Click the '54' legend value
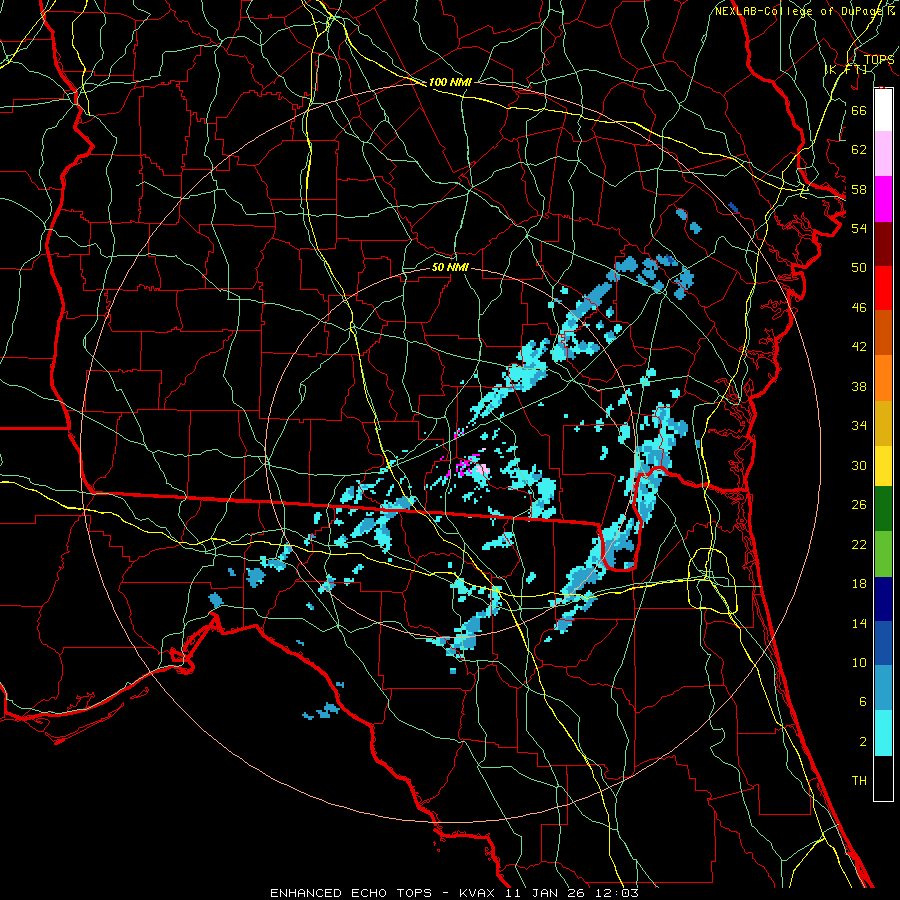This screenshot has width=900, height=900. pyautogui.click(x=859, y=228)
